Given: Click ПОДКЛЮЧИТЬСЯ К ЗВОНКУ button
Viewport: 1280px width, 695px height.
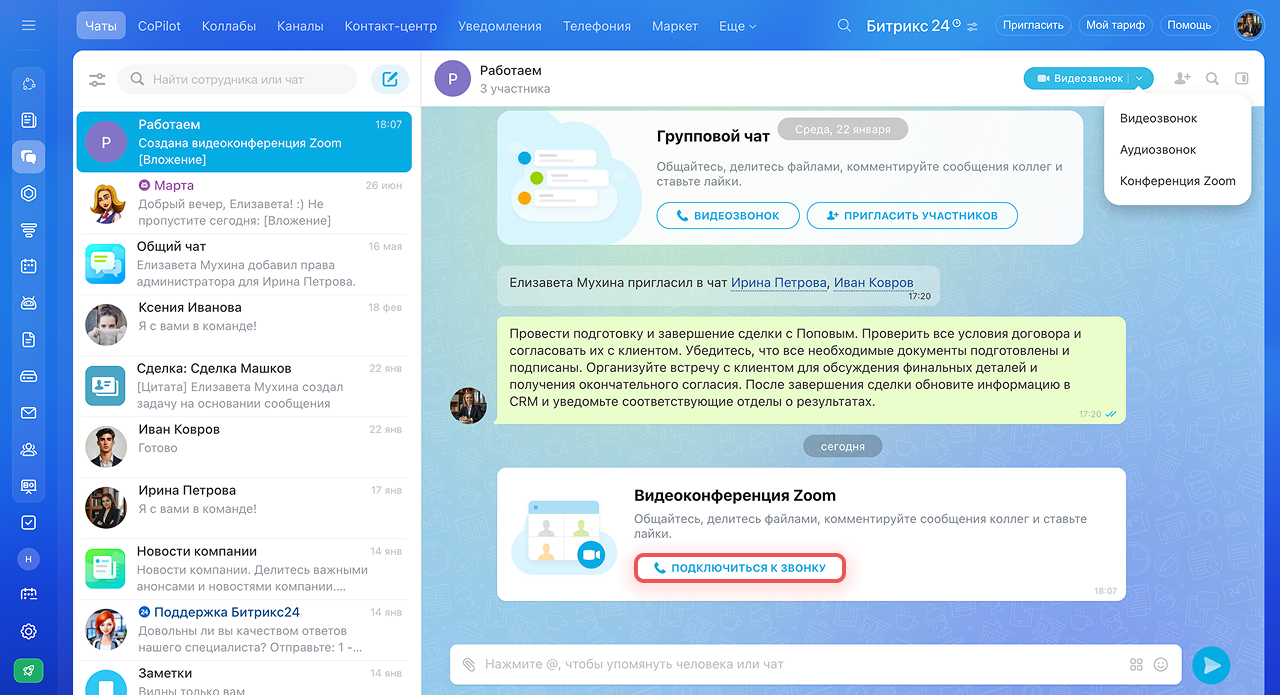Looking at the screenshot, I should click(x=739, y=567).
